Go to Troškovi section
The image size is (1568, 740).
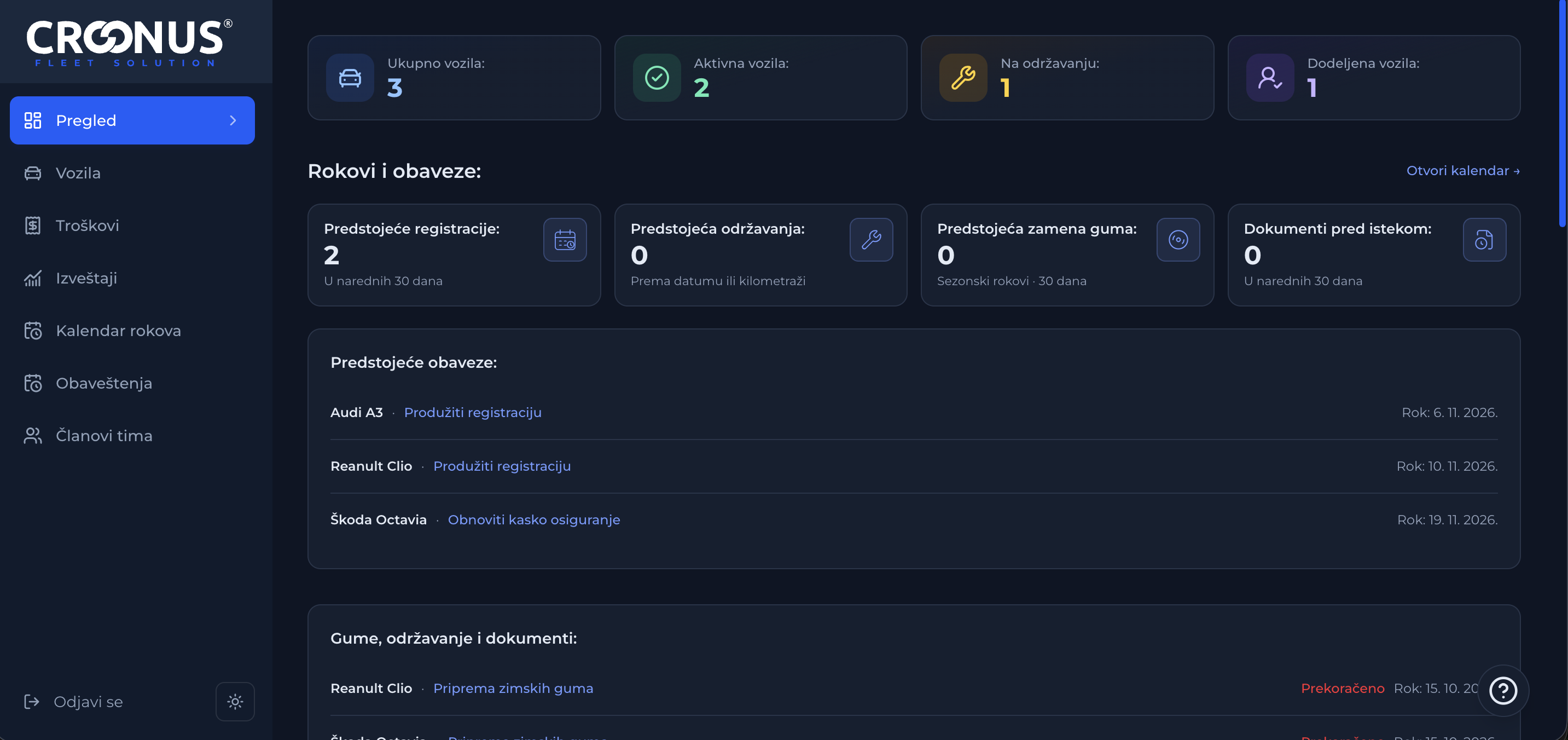[x=132, y=226]
